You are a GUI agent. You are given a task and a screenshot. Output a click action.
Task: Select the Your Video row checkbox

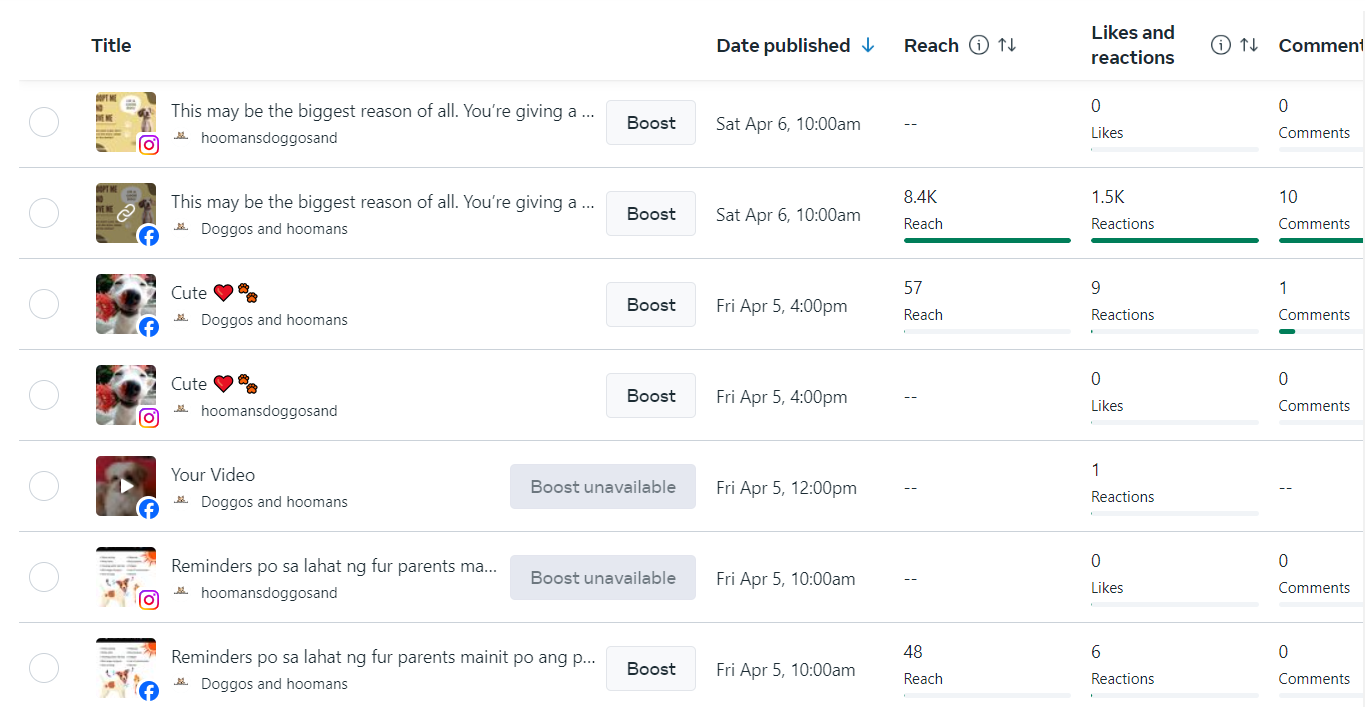pyautogui.click(x=44, y=487)
